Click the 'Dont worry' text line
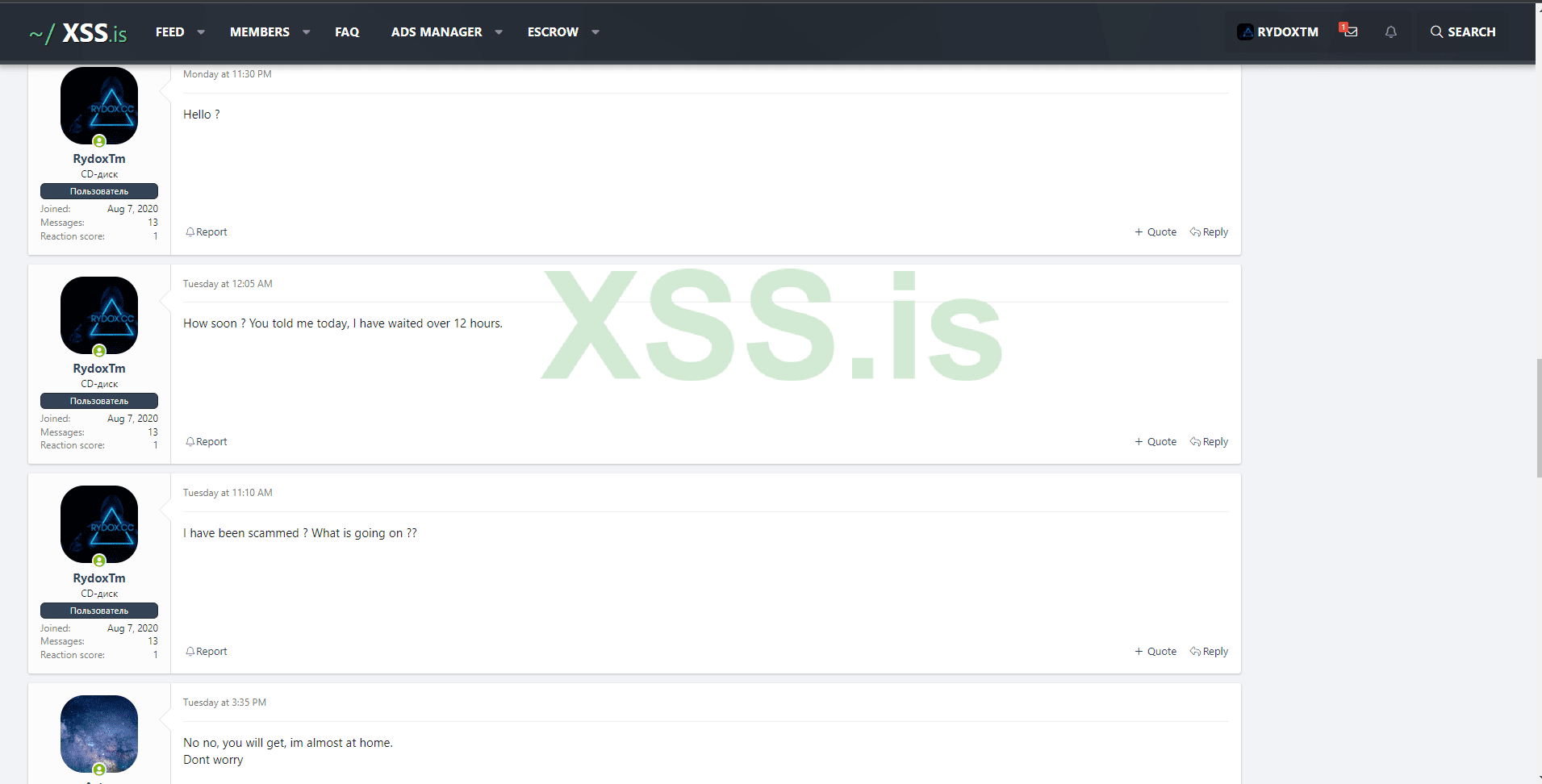This screenshot has height=784, width=1542. click(x=213, y=760)
